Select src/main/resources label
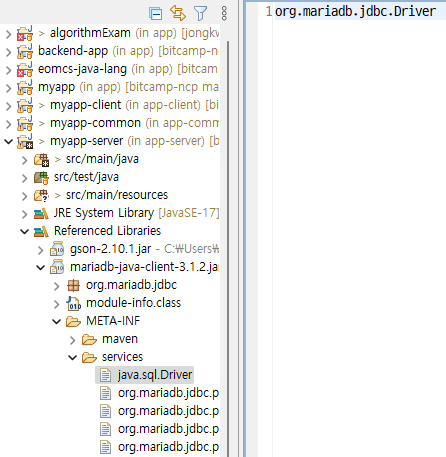 pyautogui.click(x=117, y=195)
